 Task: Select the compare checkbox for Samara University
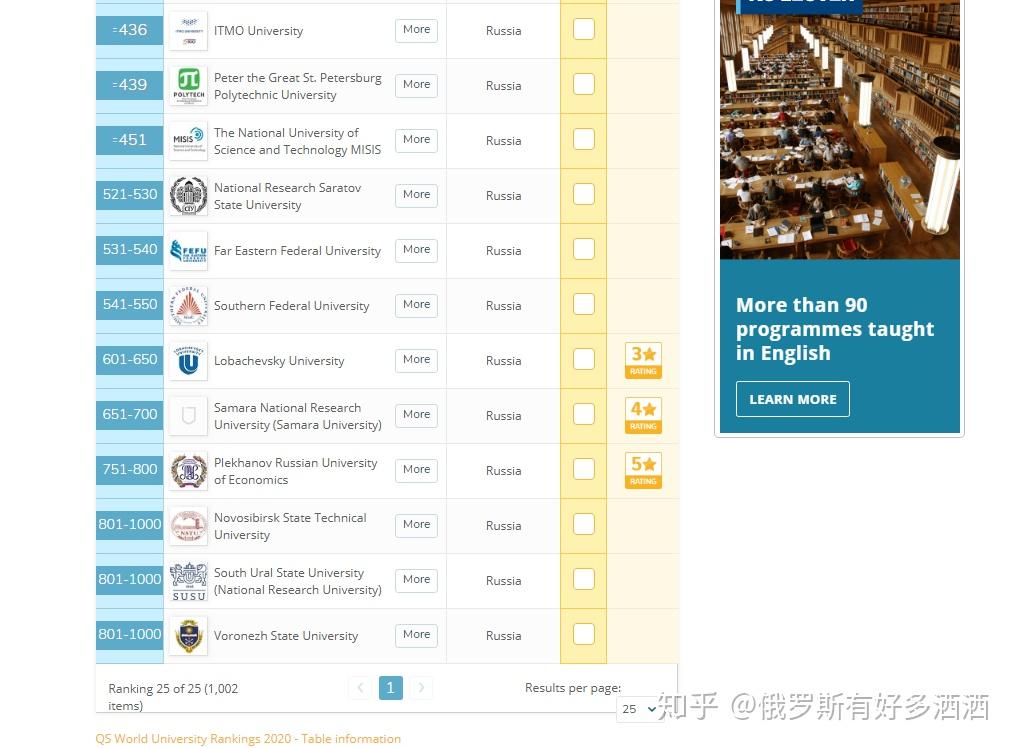pyautogui.click(x=584, y=414)
